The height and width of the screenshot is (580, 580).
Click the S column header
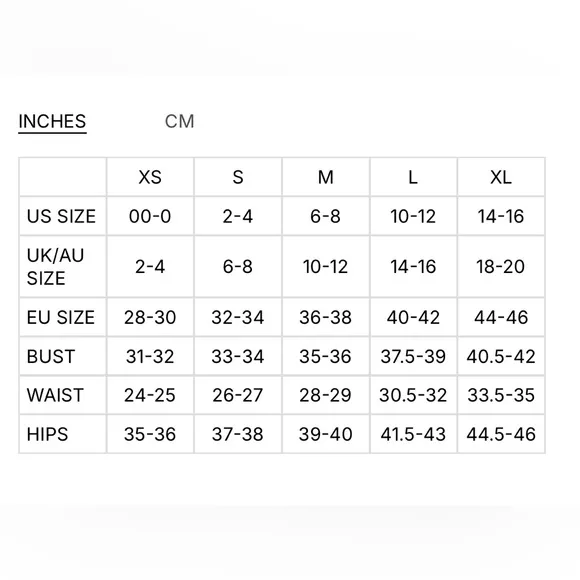(x=238, y=177)
